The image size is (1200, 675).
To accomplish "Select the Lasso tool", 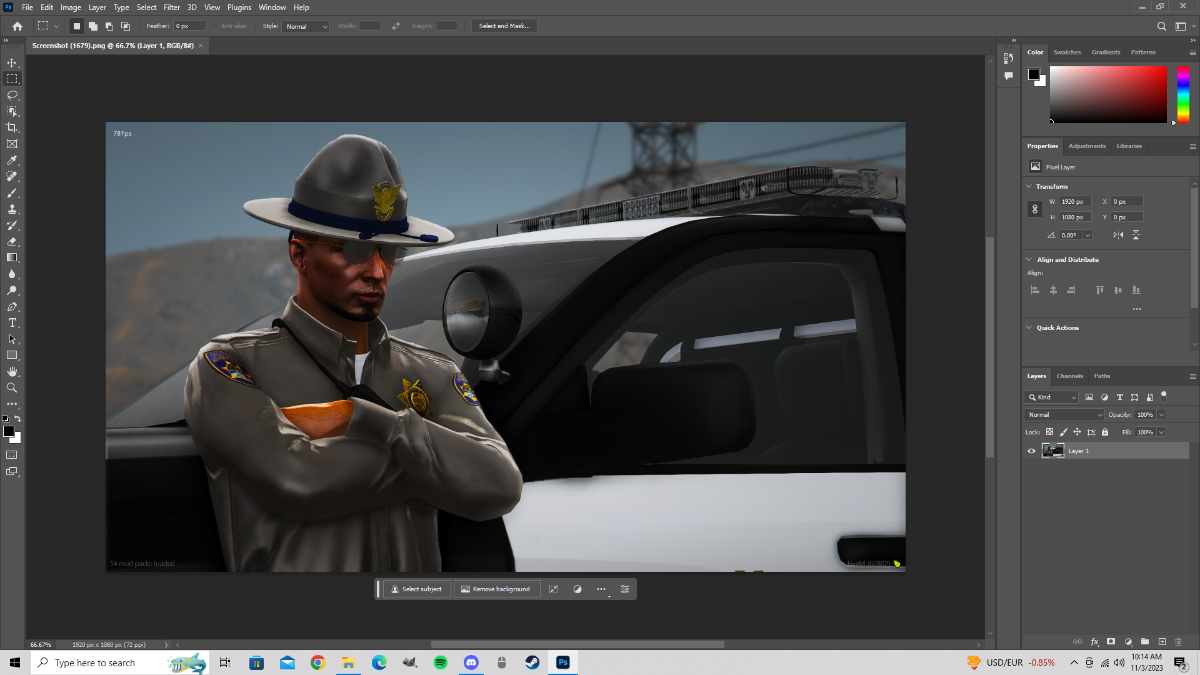I will (12, 95).
